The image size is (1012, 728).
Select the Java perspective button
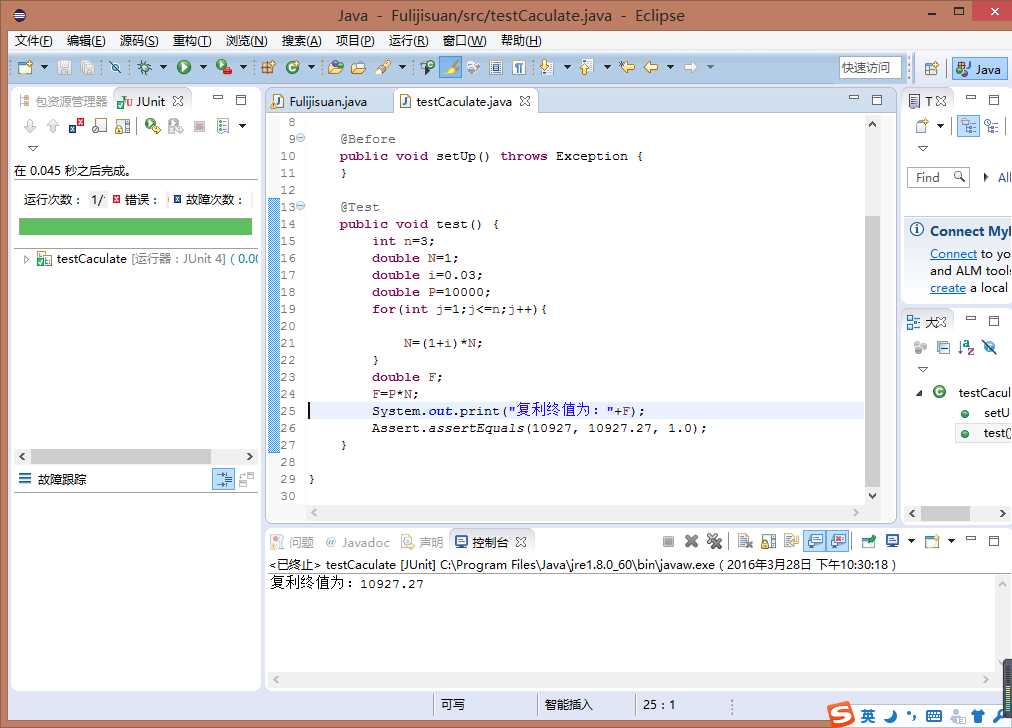(x=979, y=68)
